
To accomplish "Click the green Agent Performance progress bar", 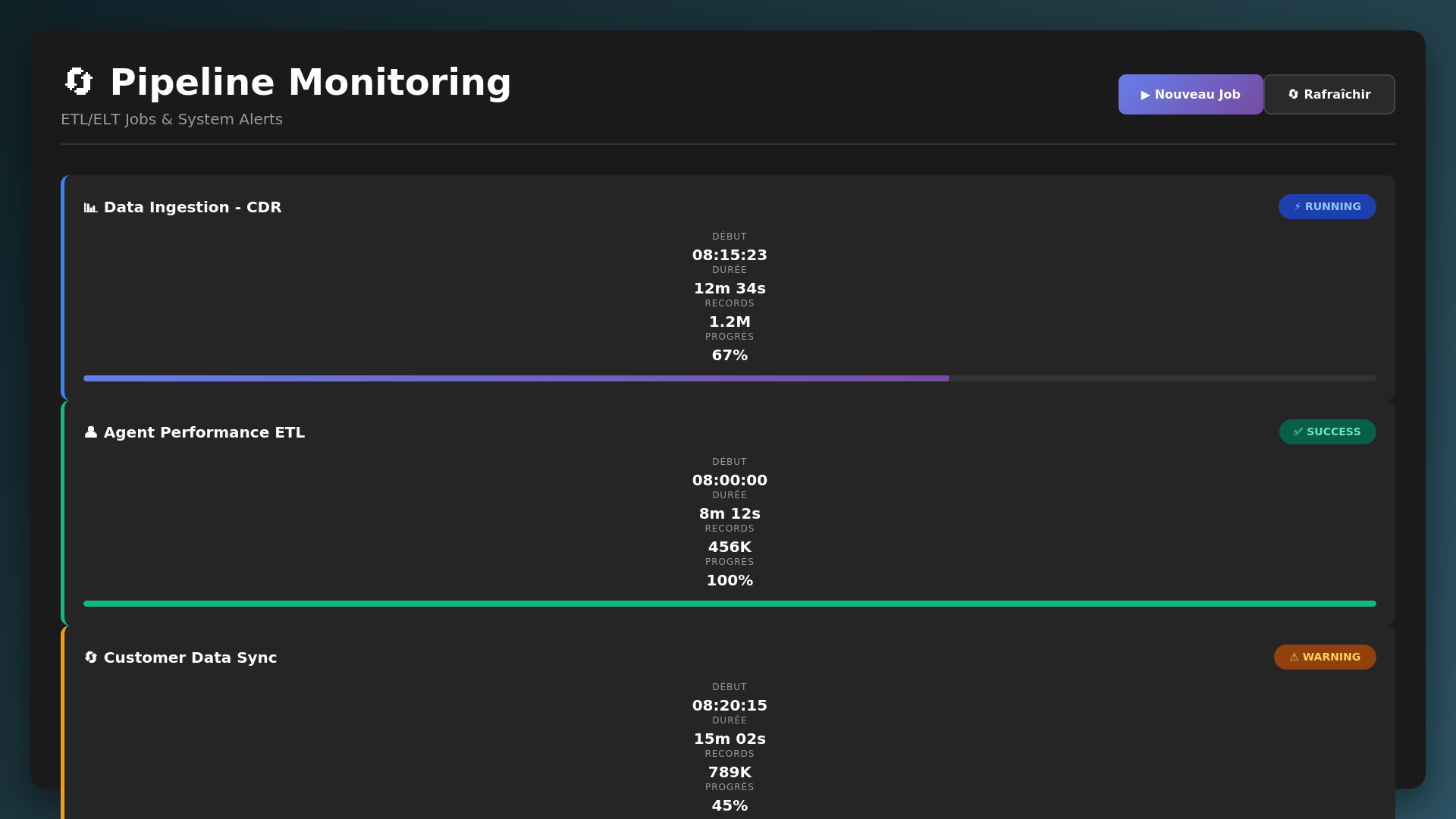I will click(x=730, y=604).
